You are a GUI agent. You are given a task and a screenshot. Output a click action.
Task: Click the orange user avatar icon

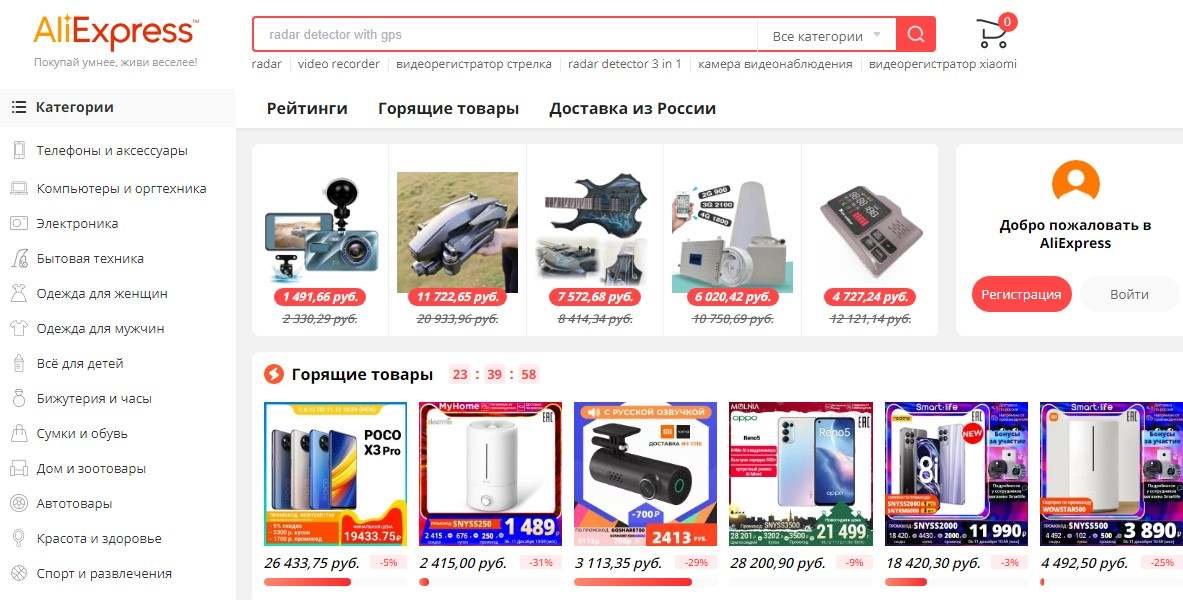[x=1075, y=180]
